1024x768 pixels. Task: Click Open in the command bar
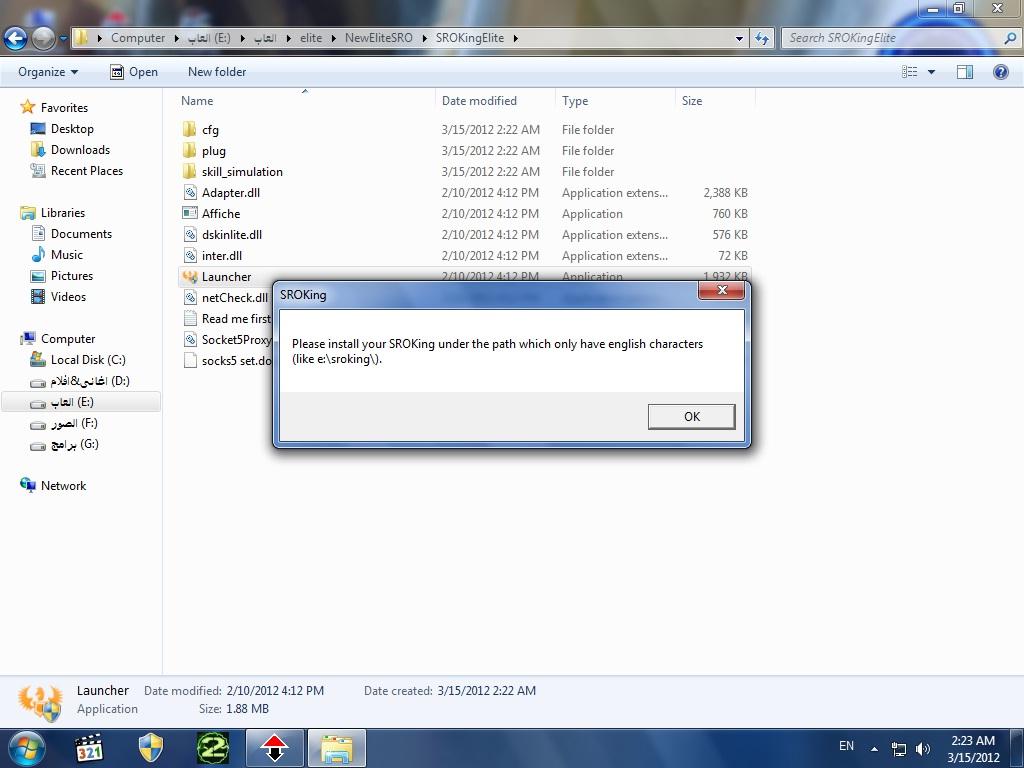click(134, 72)
